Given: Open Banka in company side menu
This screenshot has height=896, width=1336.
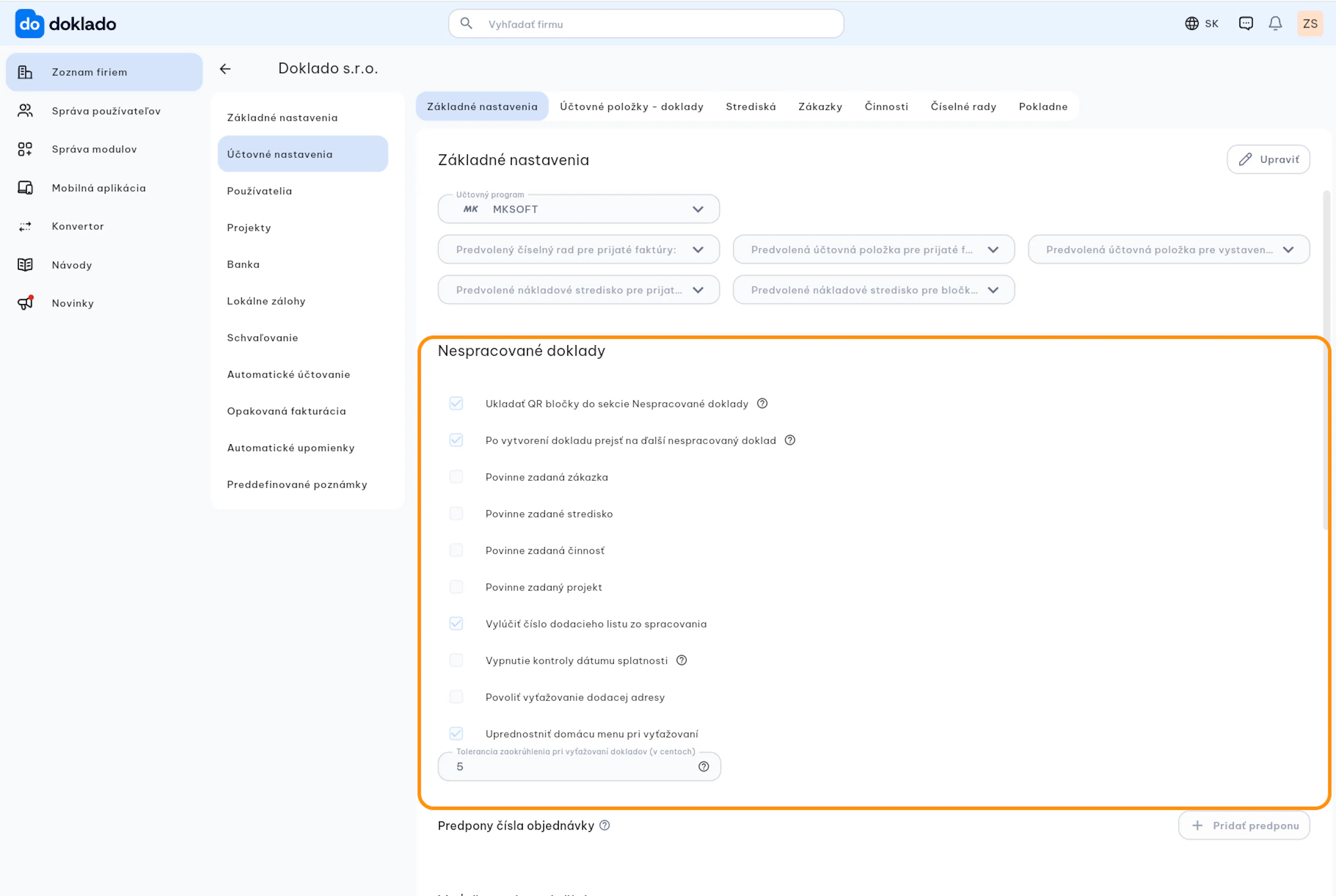Looking at the screenshot, I should (x=303, y=264).
